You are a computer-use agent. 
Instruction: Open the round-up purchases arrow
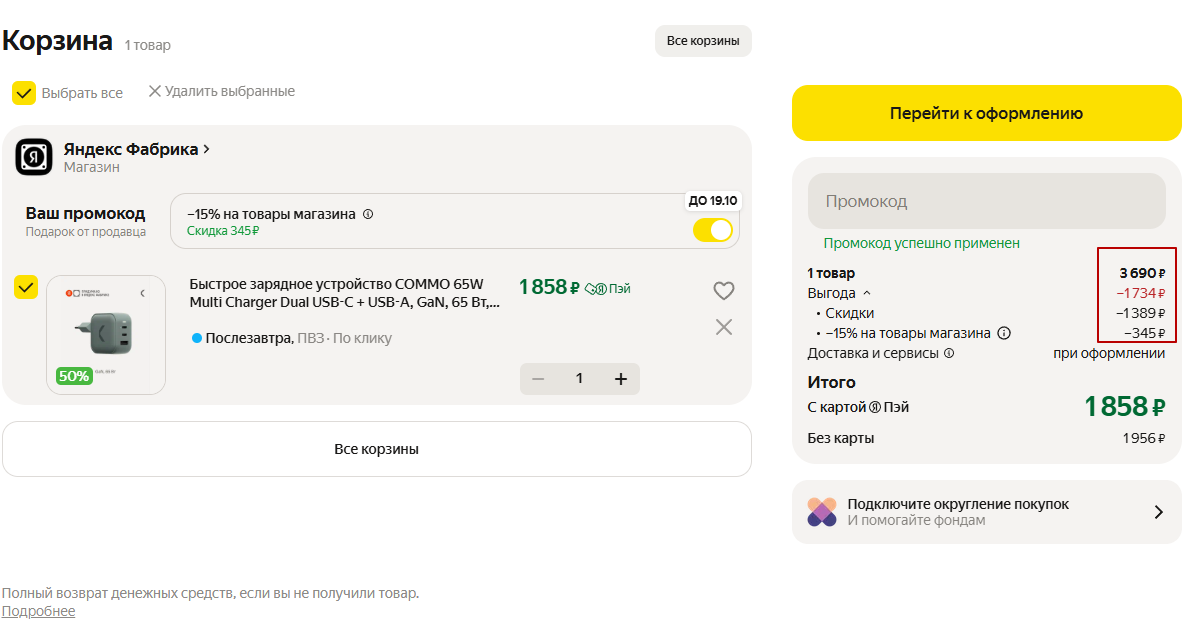[x=1158, y=512]
